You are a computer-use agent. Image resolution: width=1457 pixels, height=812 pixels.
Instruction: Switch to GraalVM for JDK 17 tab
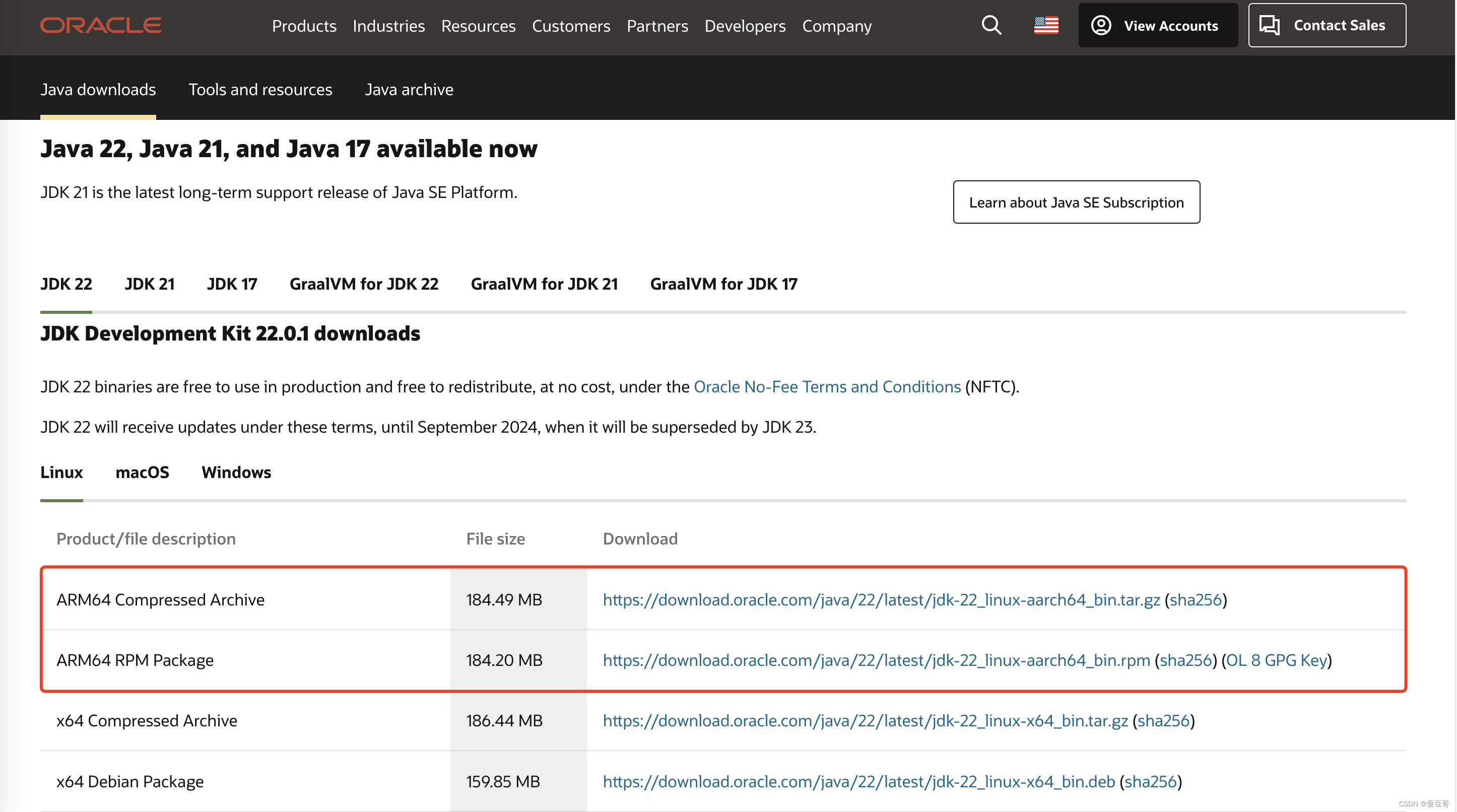[723, 284]
